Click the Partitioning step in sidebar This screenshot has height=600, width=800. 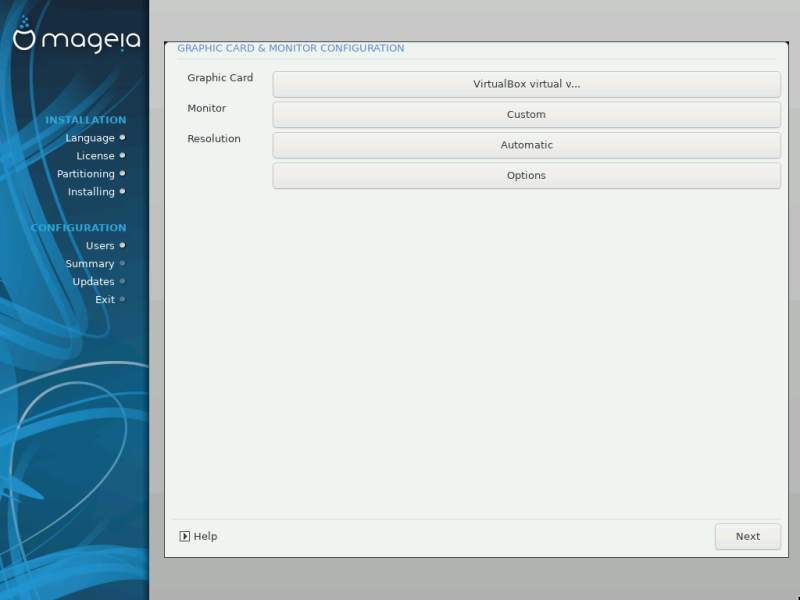[86, 174]
